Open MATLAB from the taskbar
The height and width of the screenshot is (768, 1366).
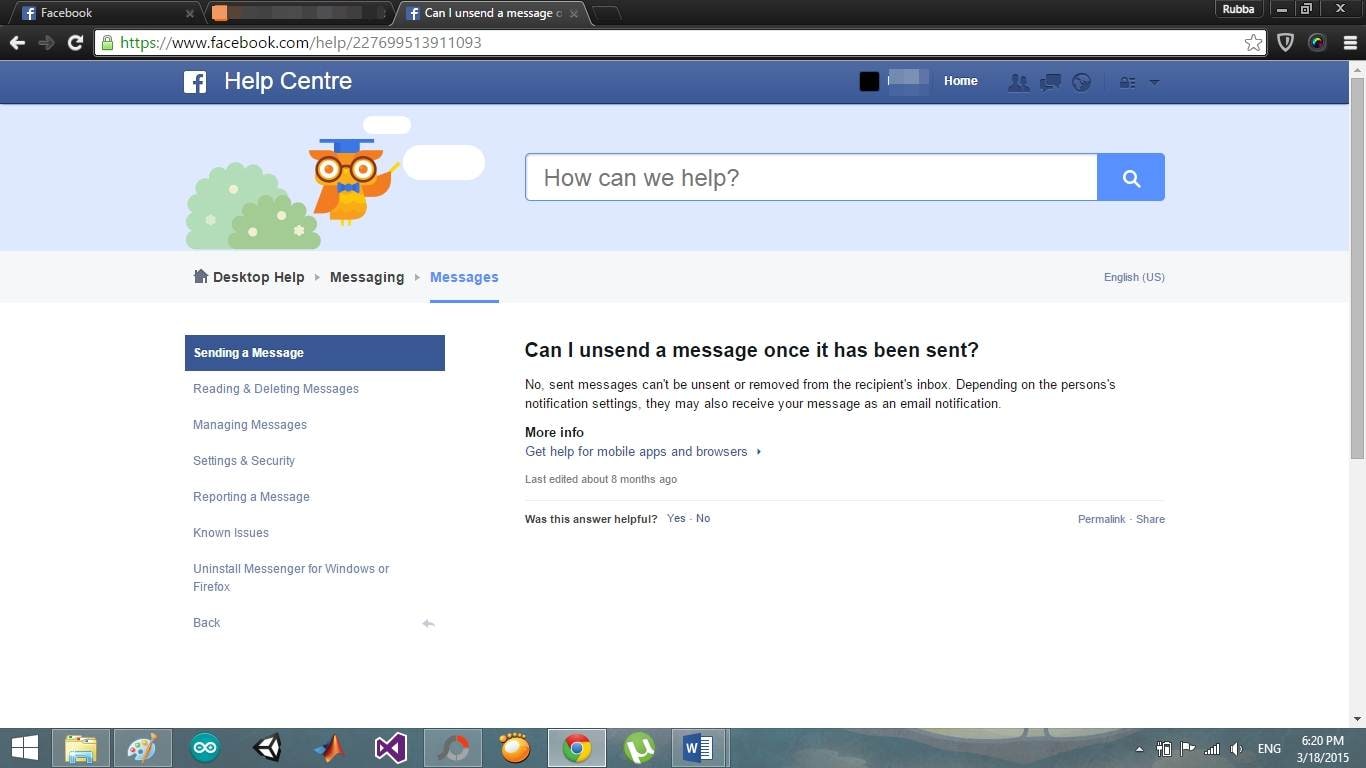tap(328, 748)
